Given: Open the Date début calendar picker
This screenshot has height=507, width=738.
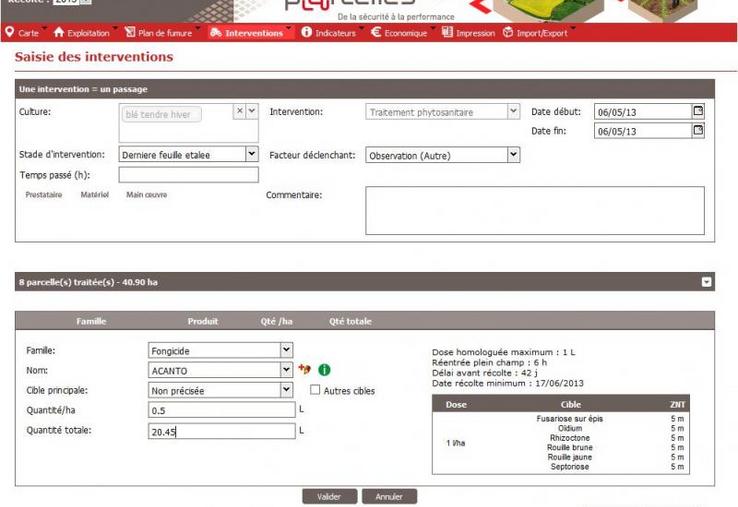Looking at the screenshot, I should (698, 111).
